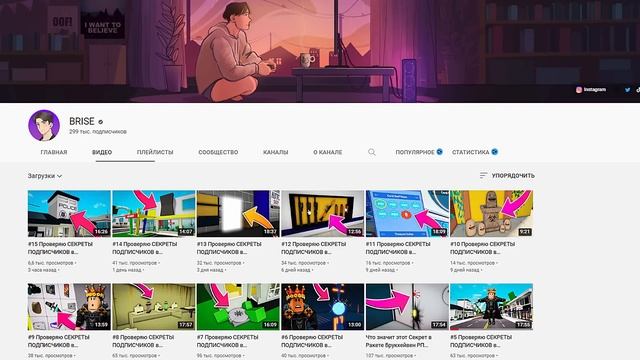Open the СТАТИСТИКА tab

470,152
